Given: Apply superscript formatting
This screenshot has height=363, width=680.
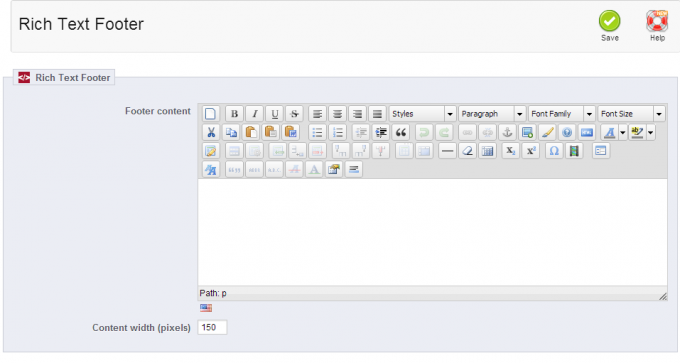Looking at the screenshot, I should tap(531, 151).
